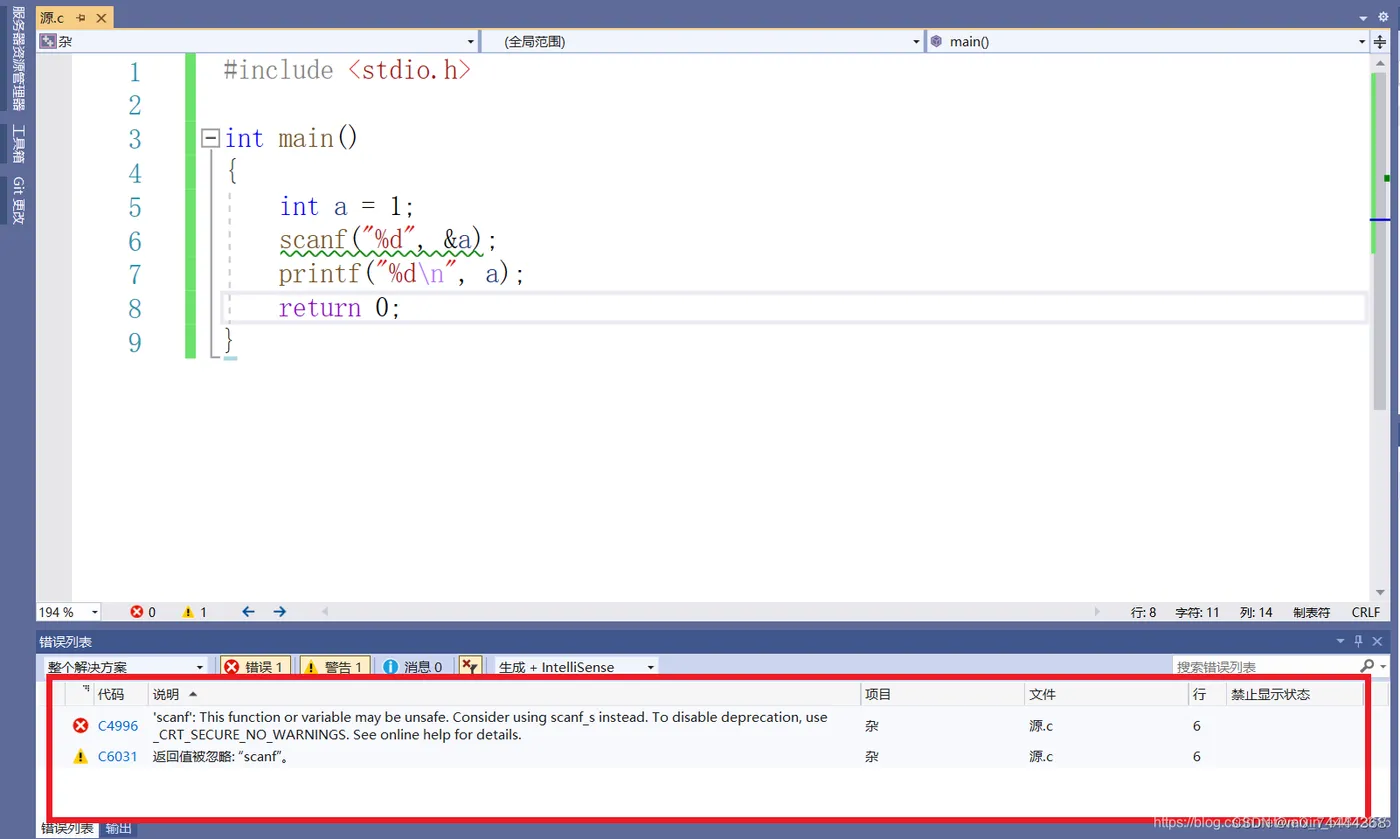Click line number 9 in the margin
The width and height of the screenshot is (1400, 839).
(135, 342)
